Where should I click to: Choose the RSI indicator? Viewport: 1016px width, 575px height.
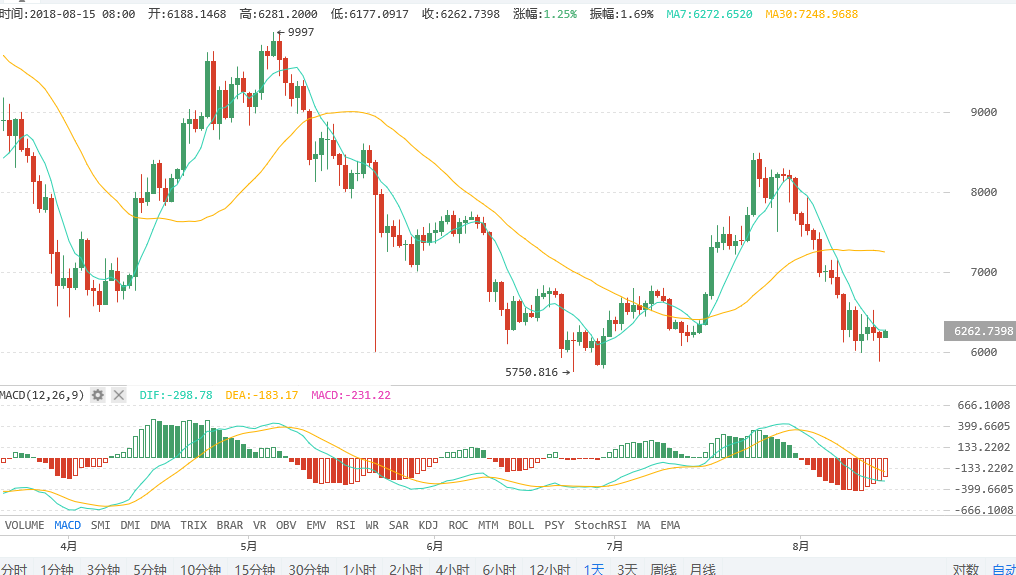coord(345,525)
